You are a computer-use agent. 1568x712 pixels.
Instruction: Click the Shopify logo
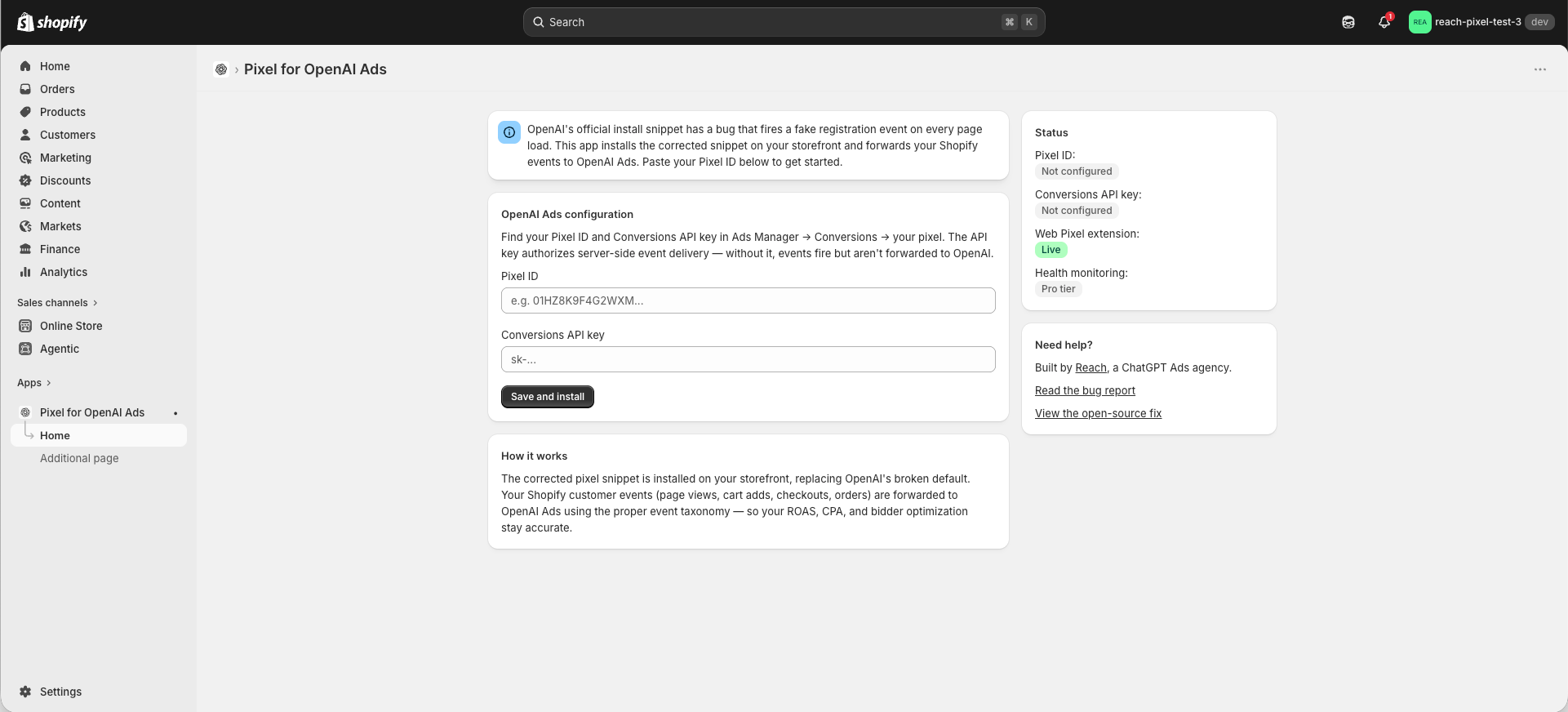click(x=52, y=22)
